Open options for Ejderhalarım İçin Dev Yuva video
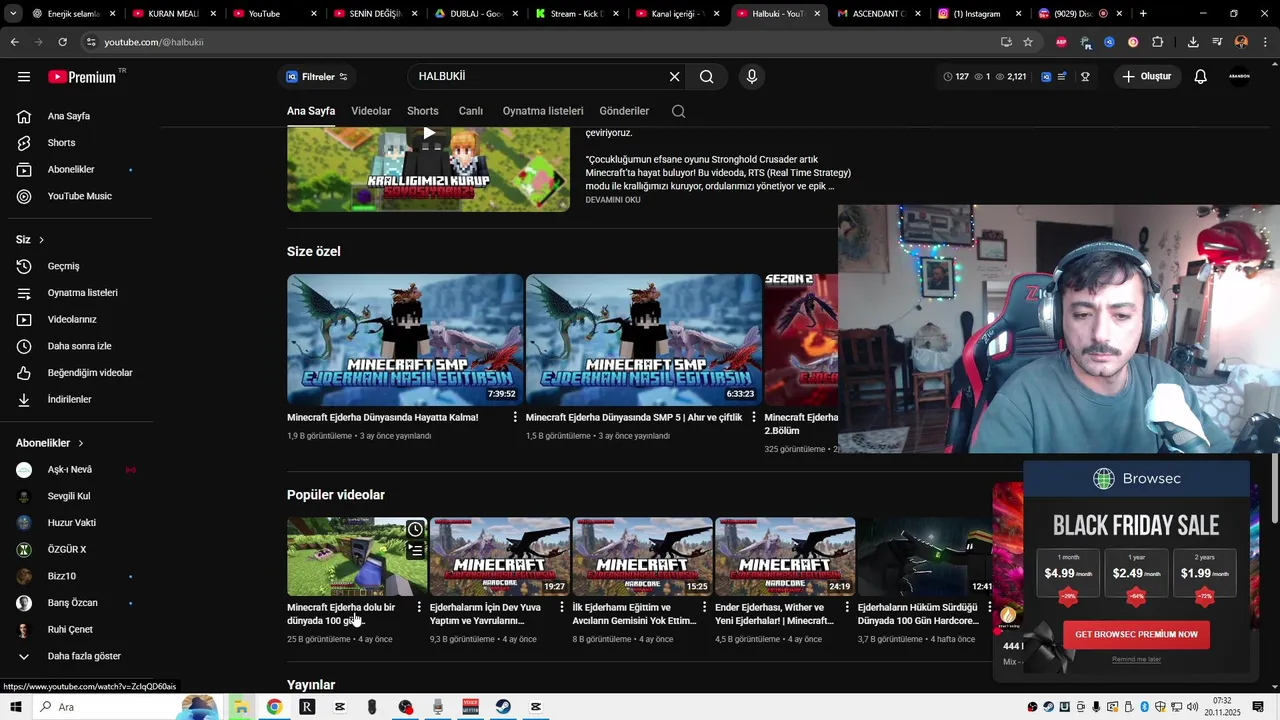Image resolution: width=1280 pixels, height=720 pixels. 562,607
